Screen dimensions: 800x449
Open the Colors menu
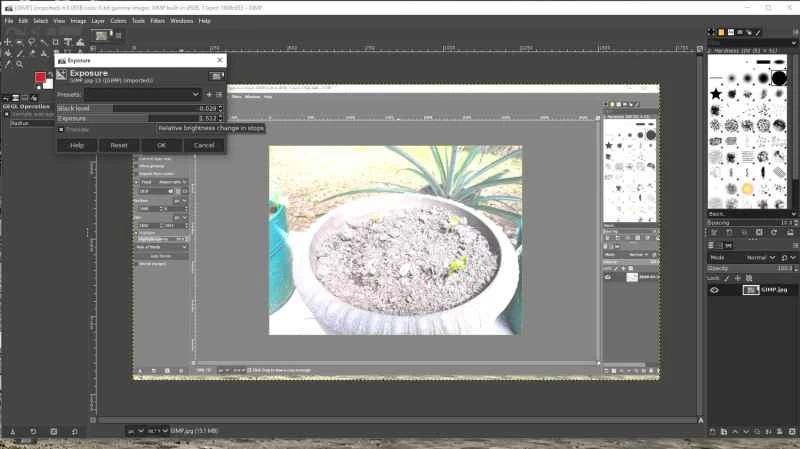pyautogui.click(x=118, y=20)
